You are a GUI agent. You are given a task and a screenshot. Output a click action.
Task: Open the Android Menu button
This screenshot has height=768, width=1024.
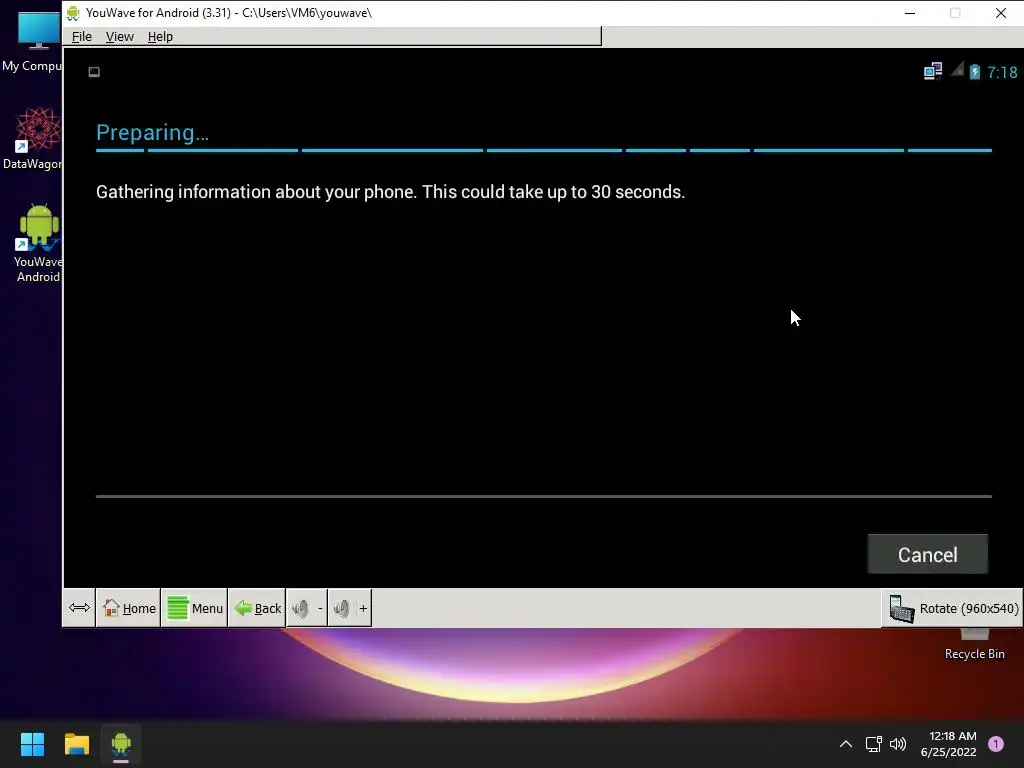point(195,608)
